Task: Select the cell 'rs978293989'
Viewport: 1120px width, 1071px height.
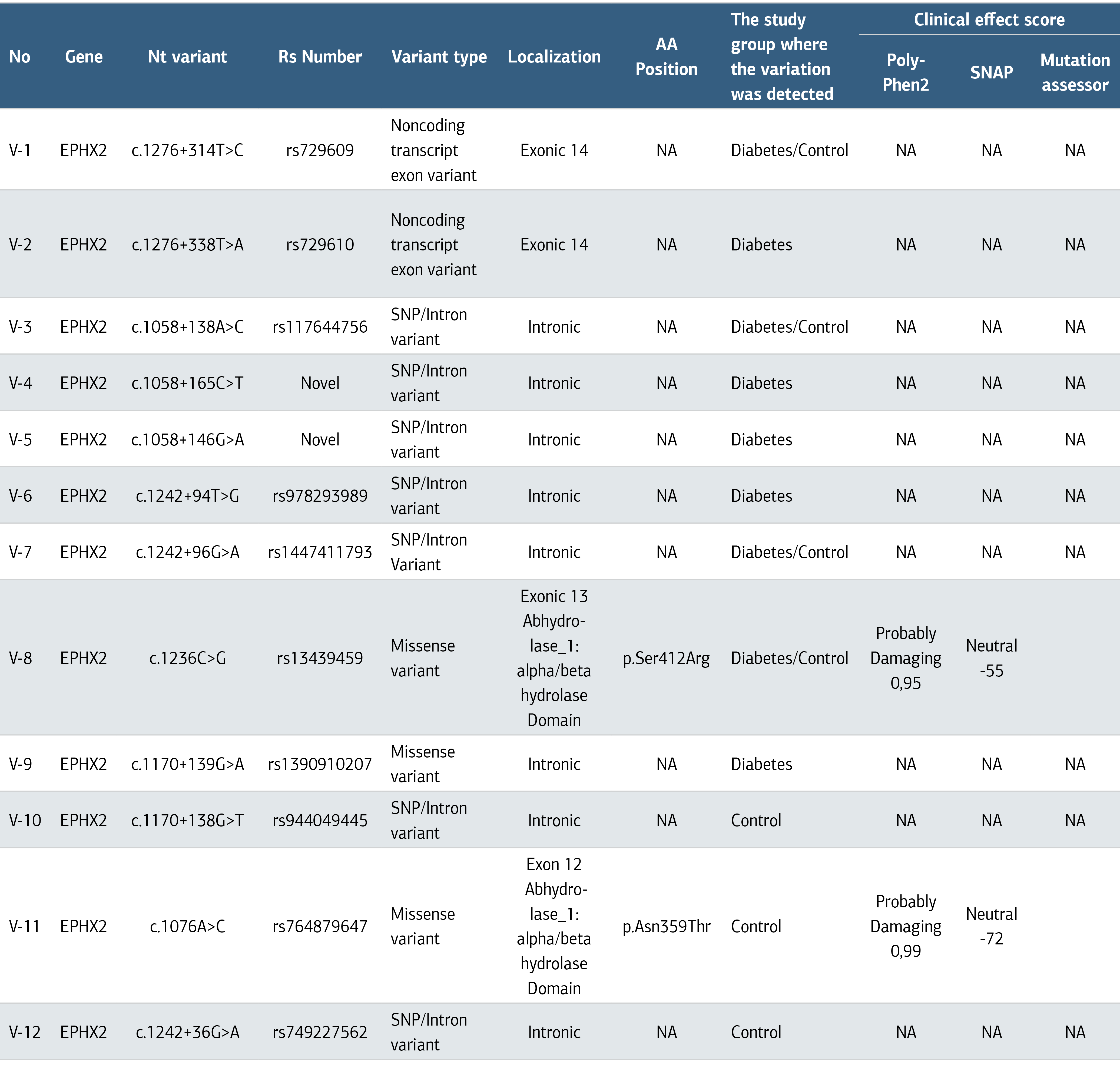Action: pos(320,495)
